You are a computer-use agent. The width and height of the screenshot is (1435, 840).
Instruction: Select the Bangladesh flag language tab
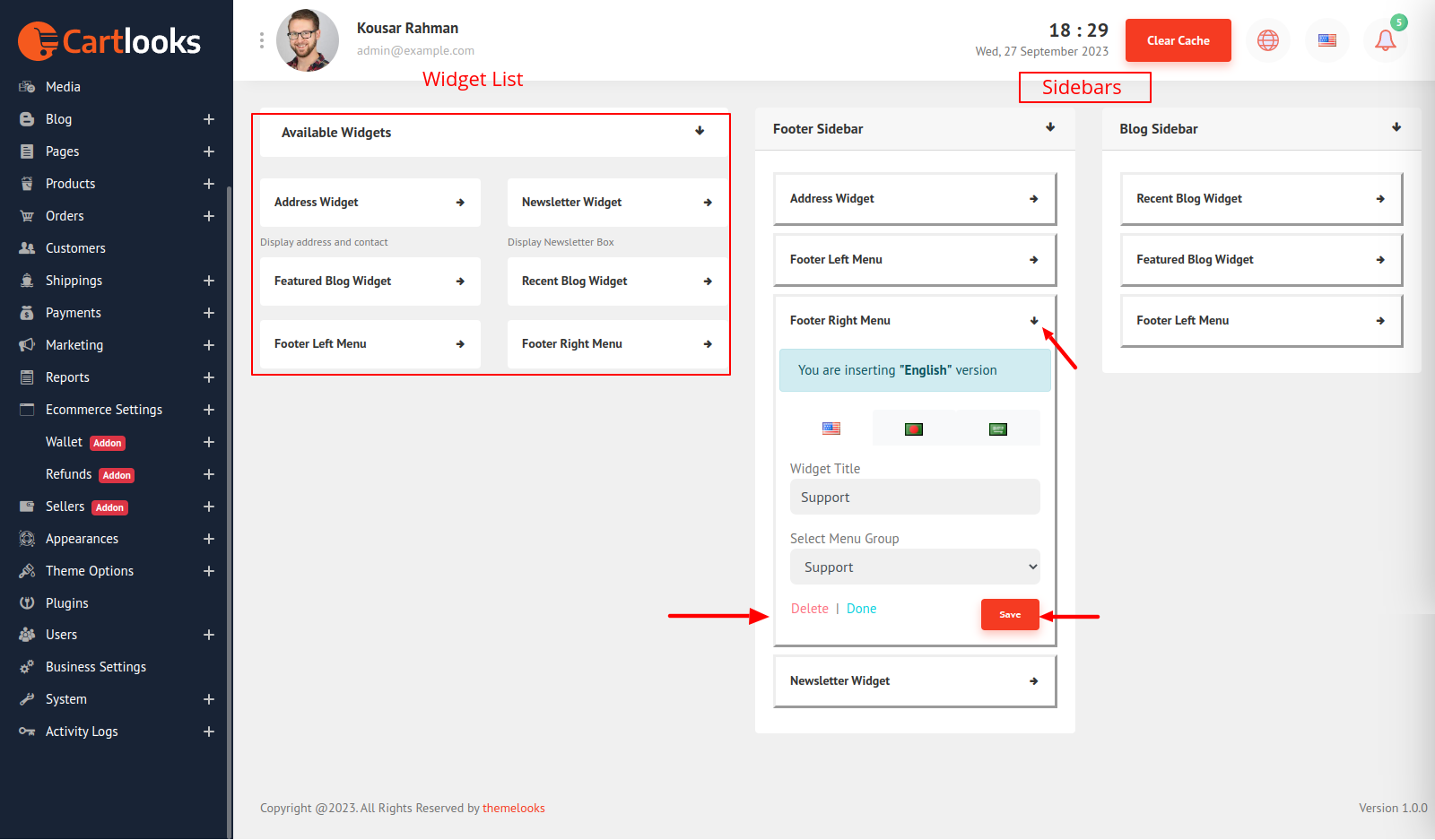pos(913,429)
